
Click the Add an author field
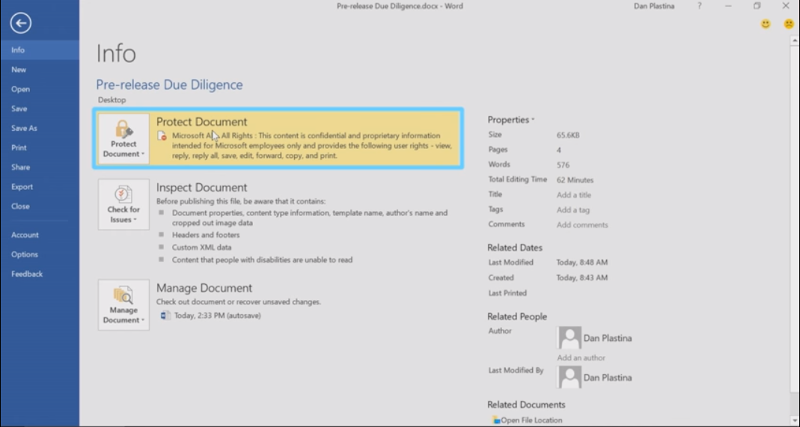coord(581,358)
